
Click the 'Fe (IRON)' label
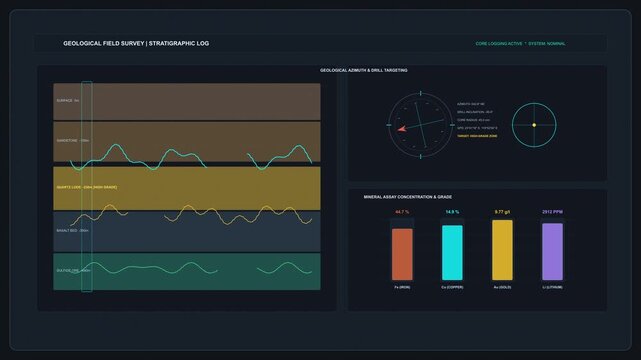click(402, 287)
